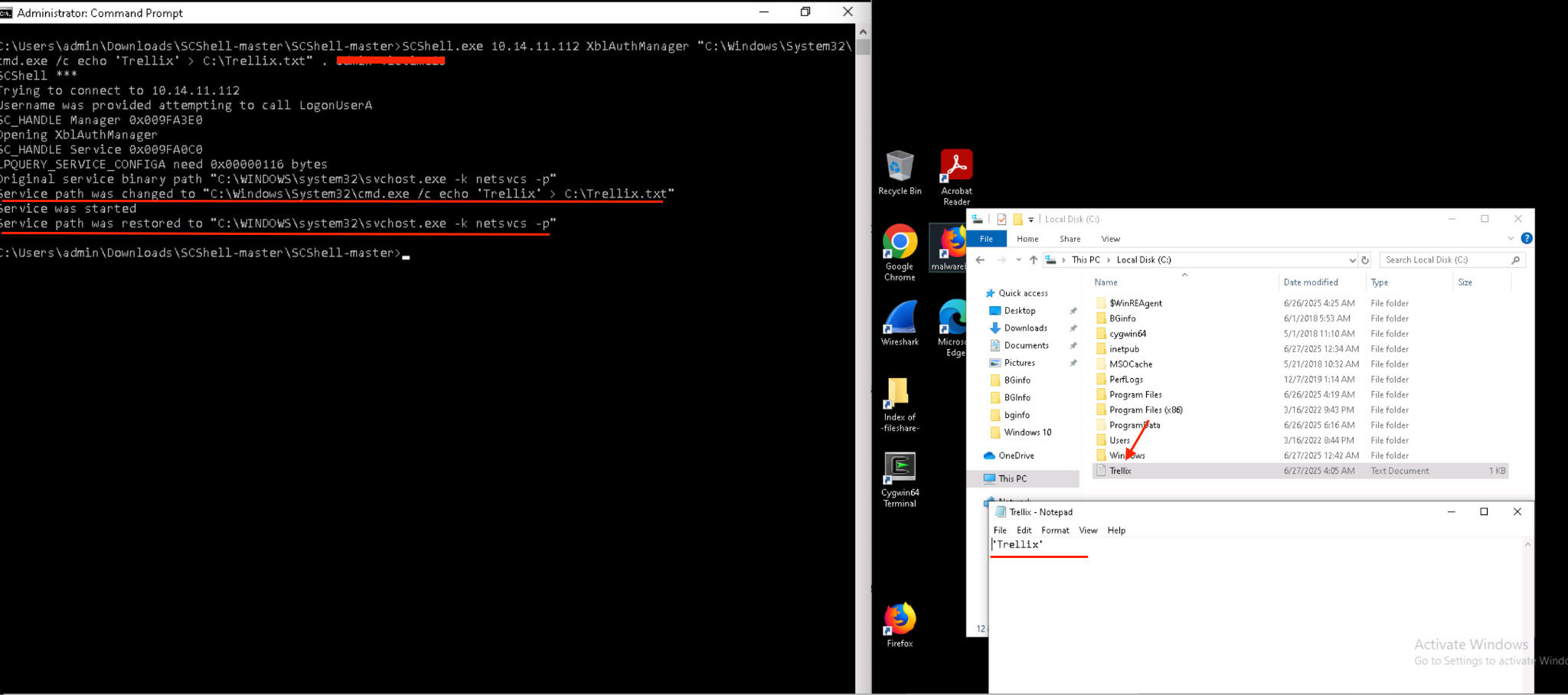Launch Acrobat Reader from the desktop
1568x695 pixels.
pos(956,178)
